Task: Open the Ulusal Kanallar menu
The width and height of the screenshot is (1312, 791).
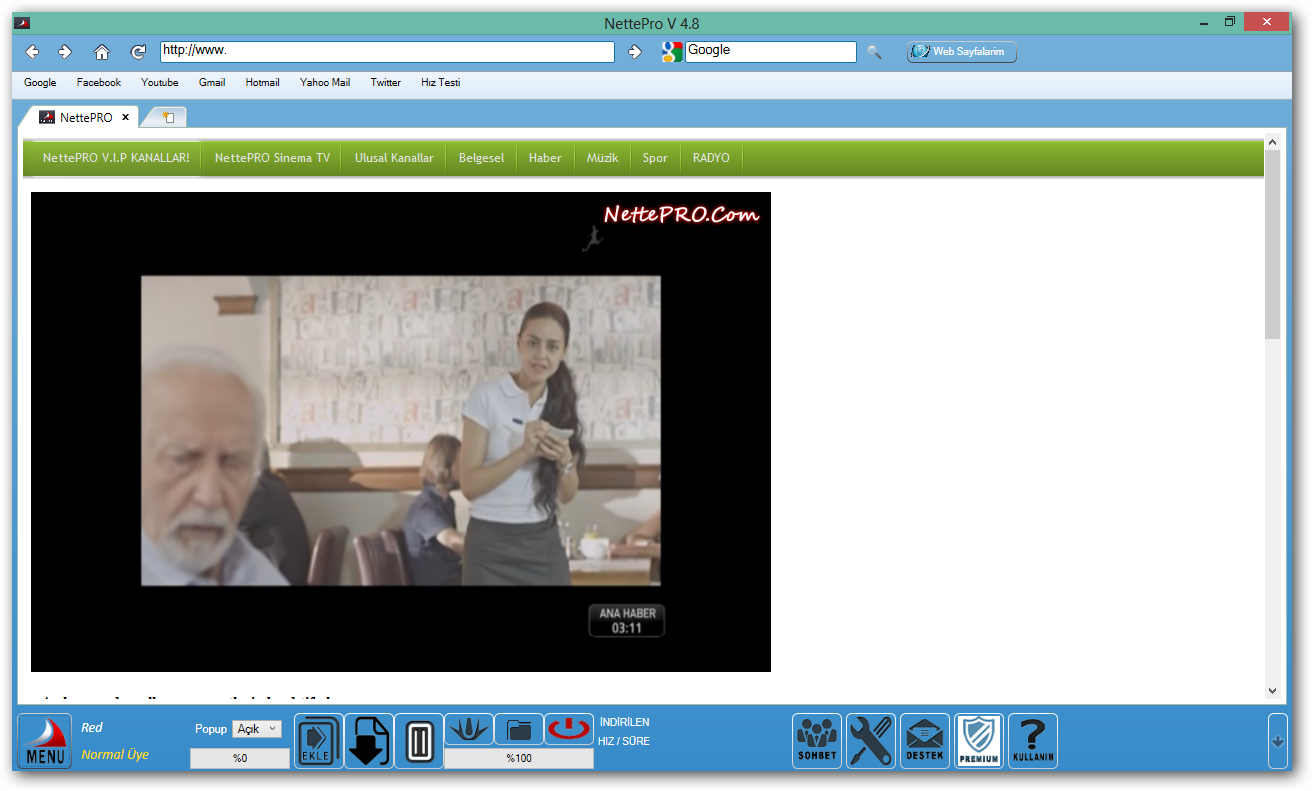Action: pos(394,158)
